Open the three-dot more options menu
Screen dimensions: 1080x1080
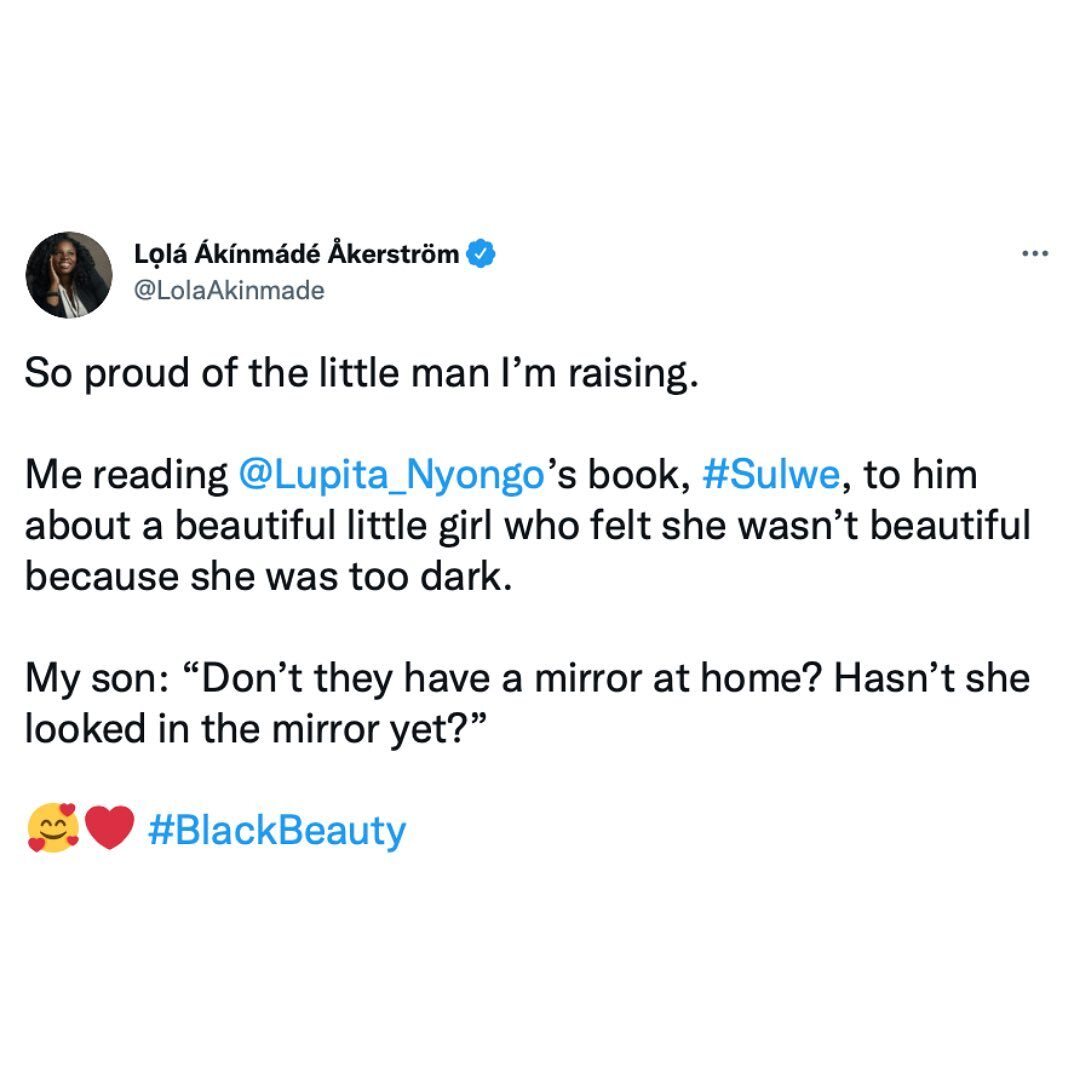click(x=1034, y=254)
